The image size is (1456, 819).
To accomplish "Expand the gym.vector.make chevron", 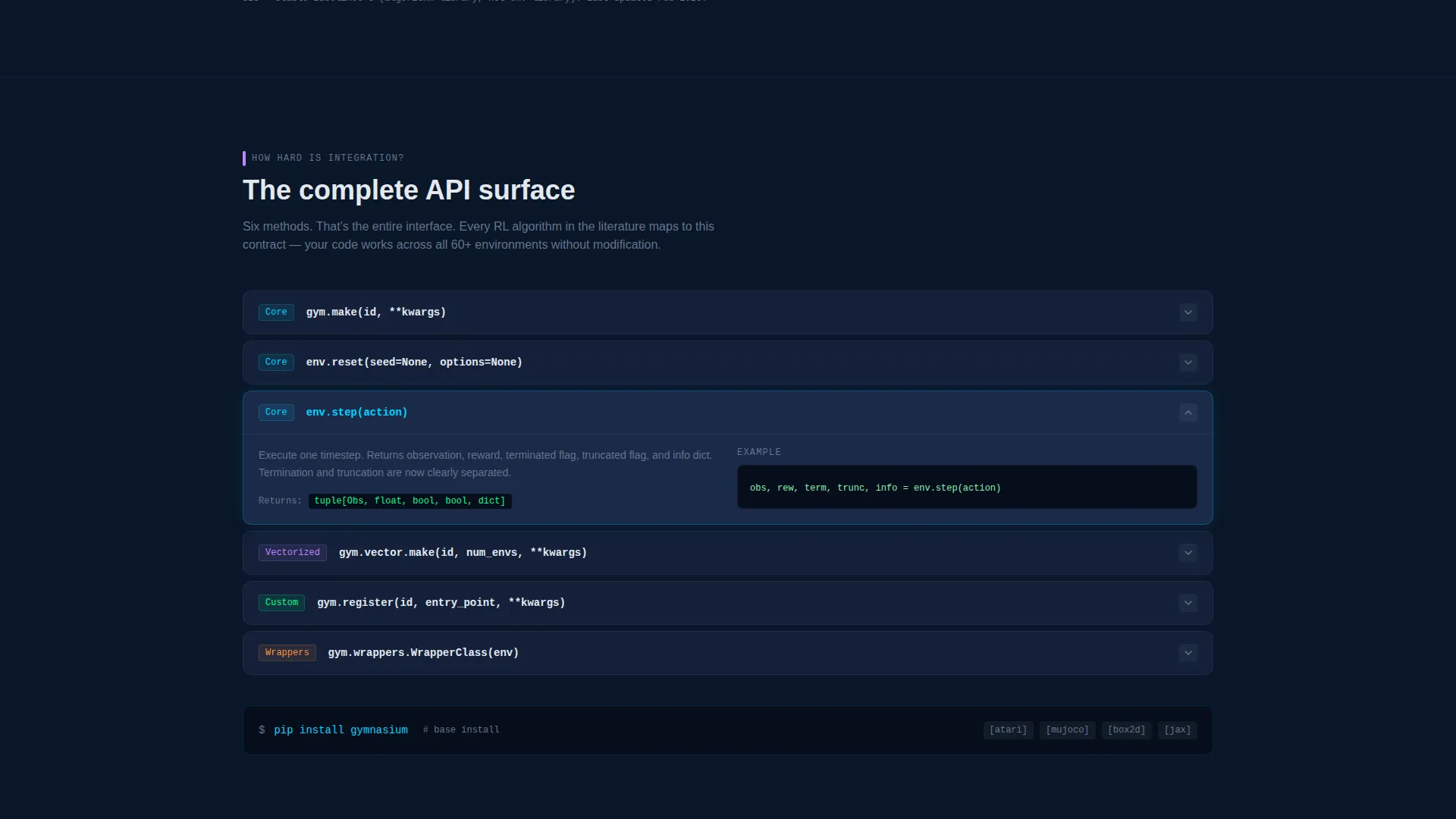I will [x=1188, y=553].
